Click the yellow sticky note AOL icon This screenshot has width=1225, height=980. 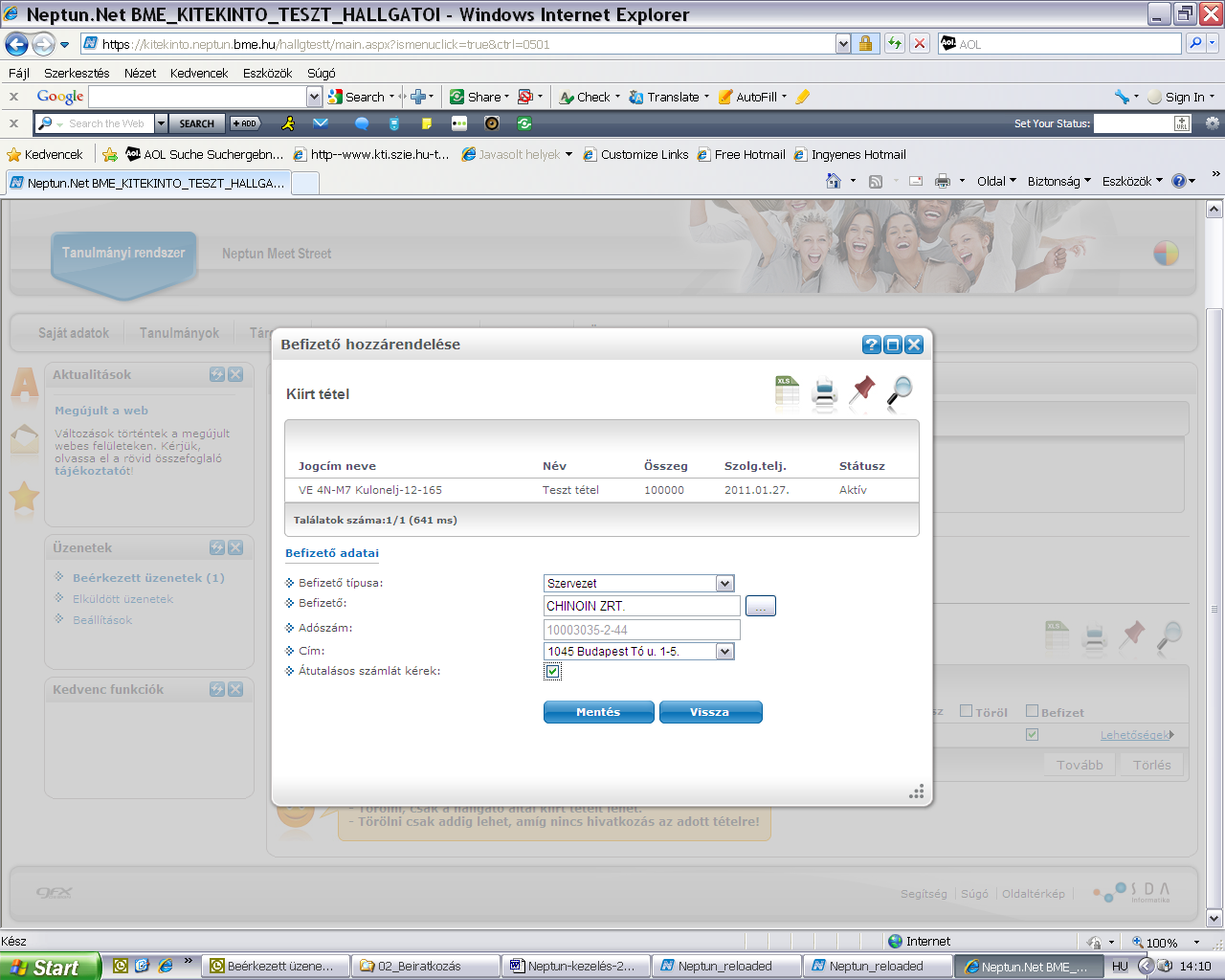coord(427,123)
